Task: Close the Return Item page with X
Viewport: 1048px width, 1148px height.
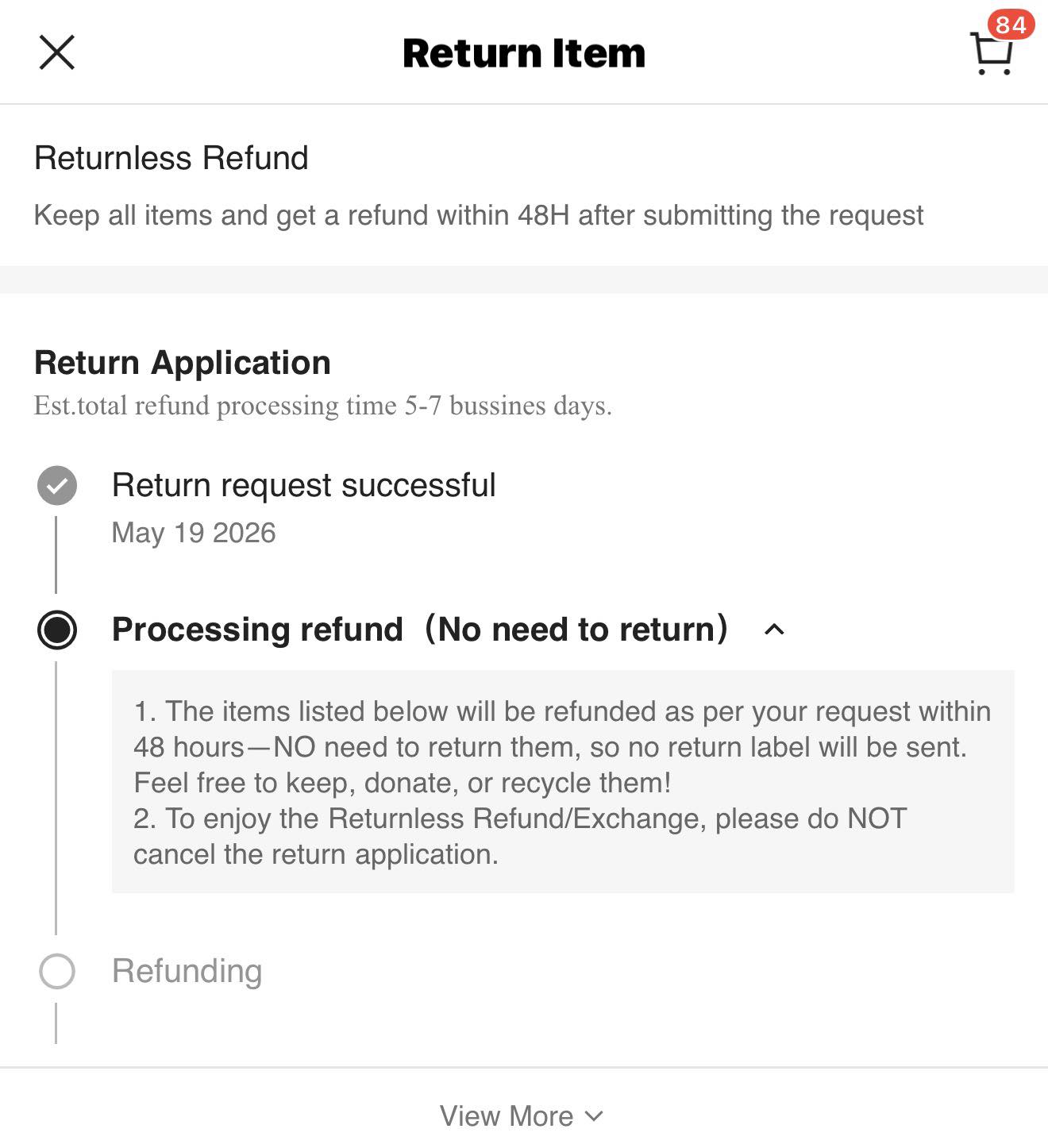Action: (x=57, y=52)
